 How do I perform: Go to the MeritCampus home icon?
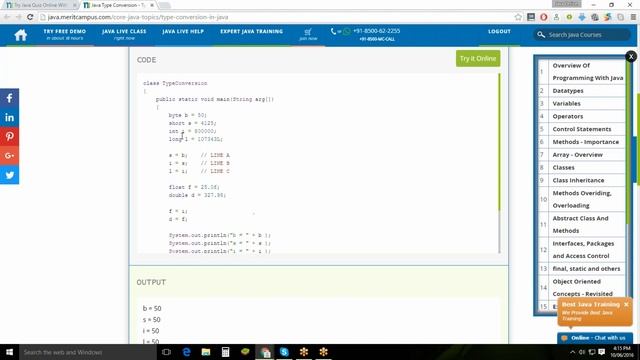20,35
